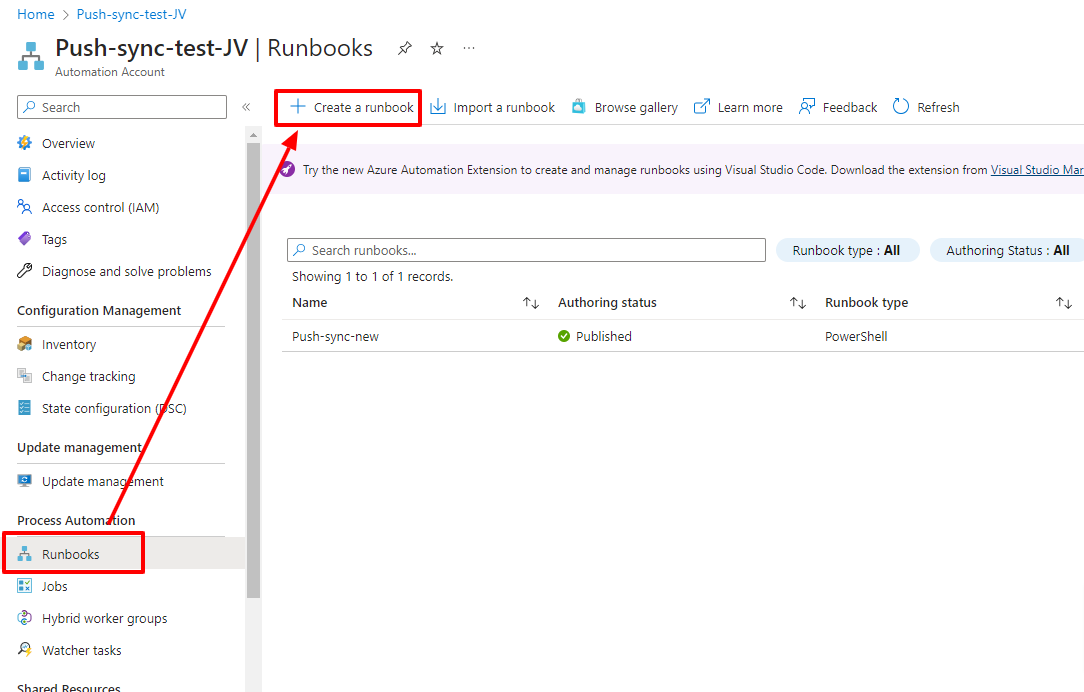Click the Import a runbook download icon
Viewport: 1084px width, 692px height.
pyautogui.click(x=438, y=106)
